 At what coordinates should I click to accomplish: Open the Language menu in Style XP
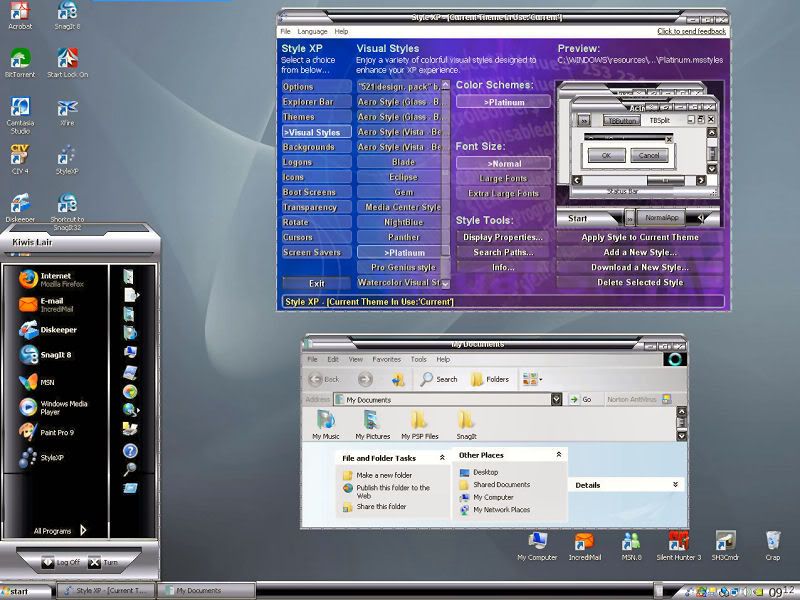coord(312,31)
